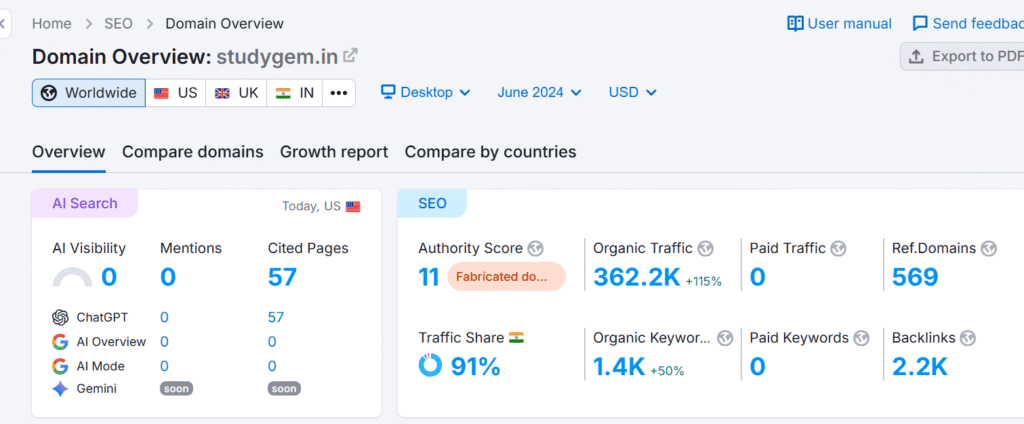Click the AI Search card label
This screenshot has height=424, width=1024.
85,203
